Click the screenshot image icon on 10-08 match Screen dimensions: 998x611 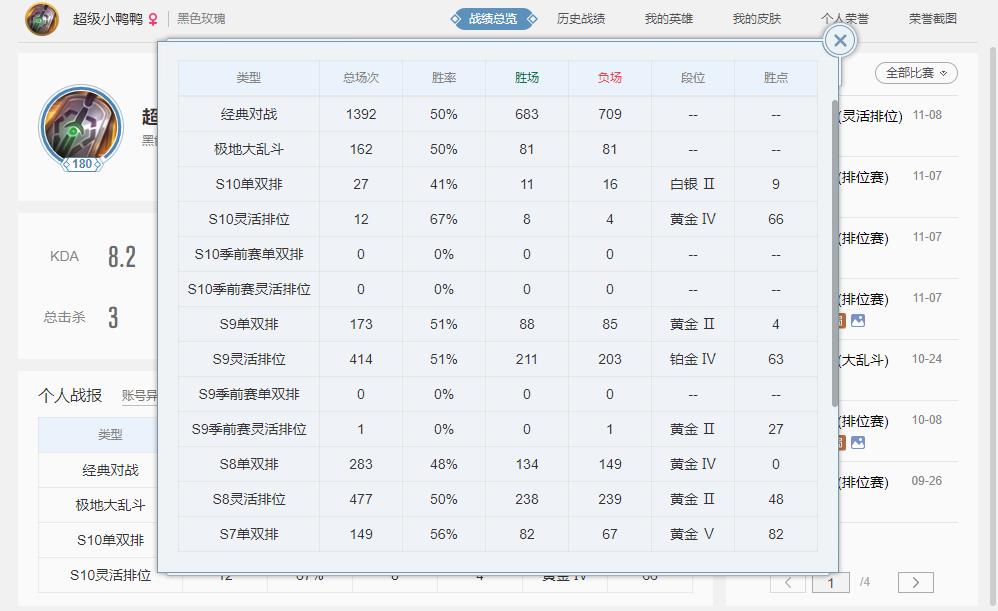(858, 443)
